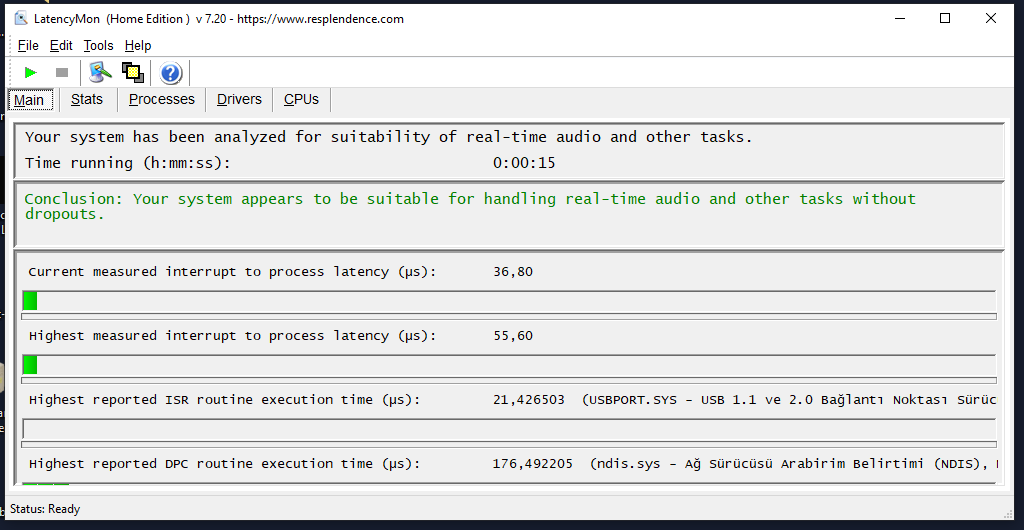Click the ISR routine execution time bar
Viewport: 1024px width, 530px height.
tap(509, 429)
